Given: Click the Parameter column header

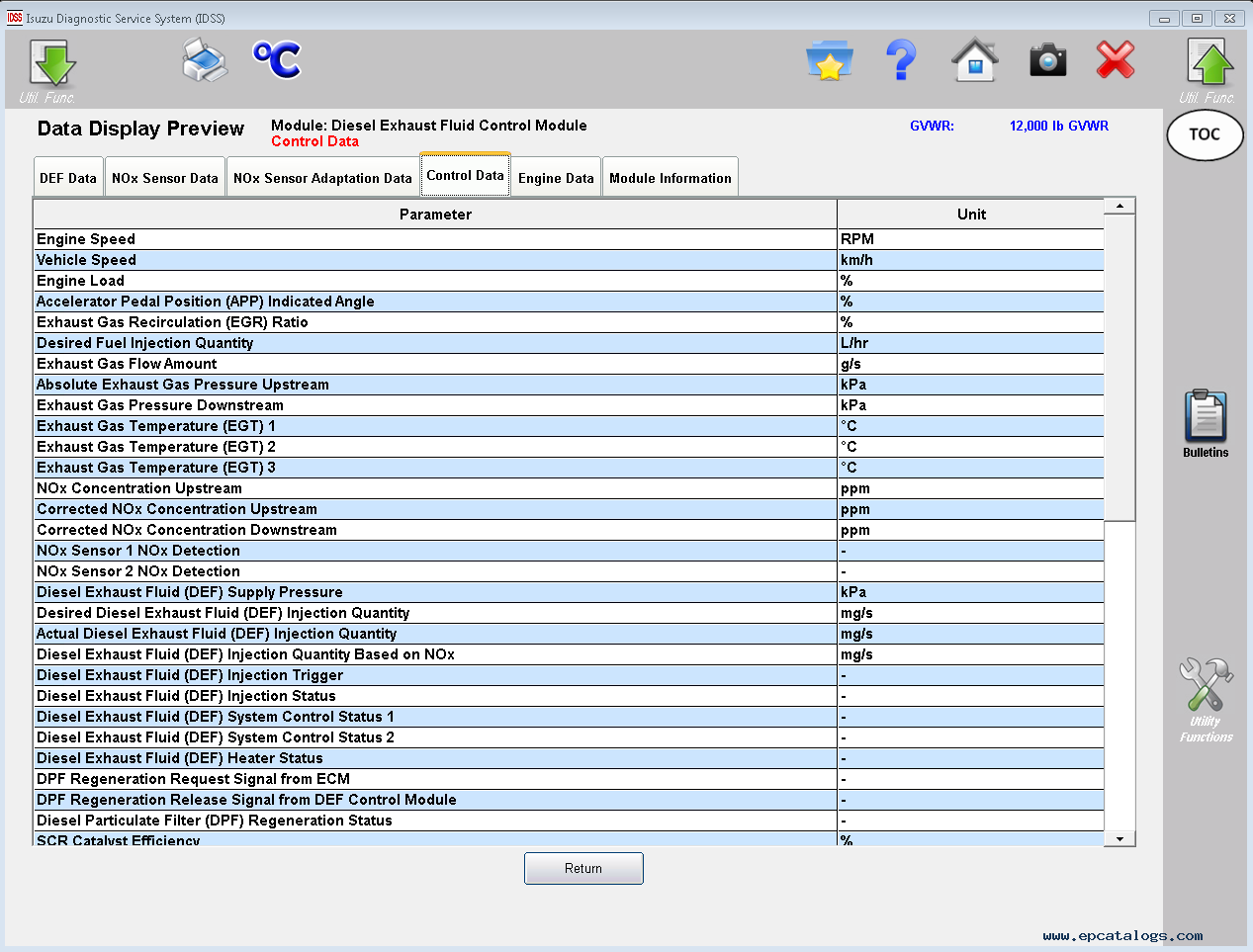Looking at the screenshot, I should pos(435,214).
